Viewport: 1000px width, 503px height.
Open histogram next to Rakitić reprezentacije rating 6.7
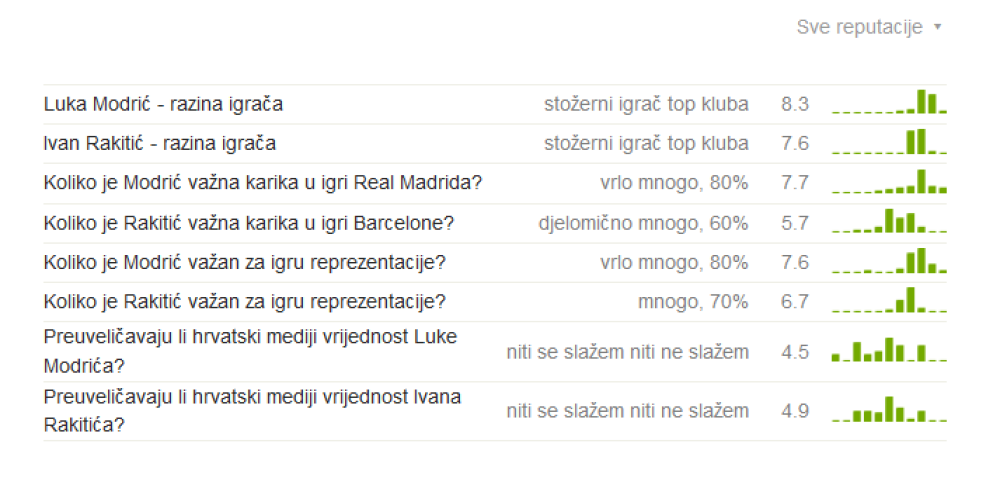coord(889,300)
